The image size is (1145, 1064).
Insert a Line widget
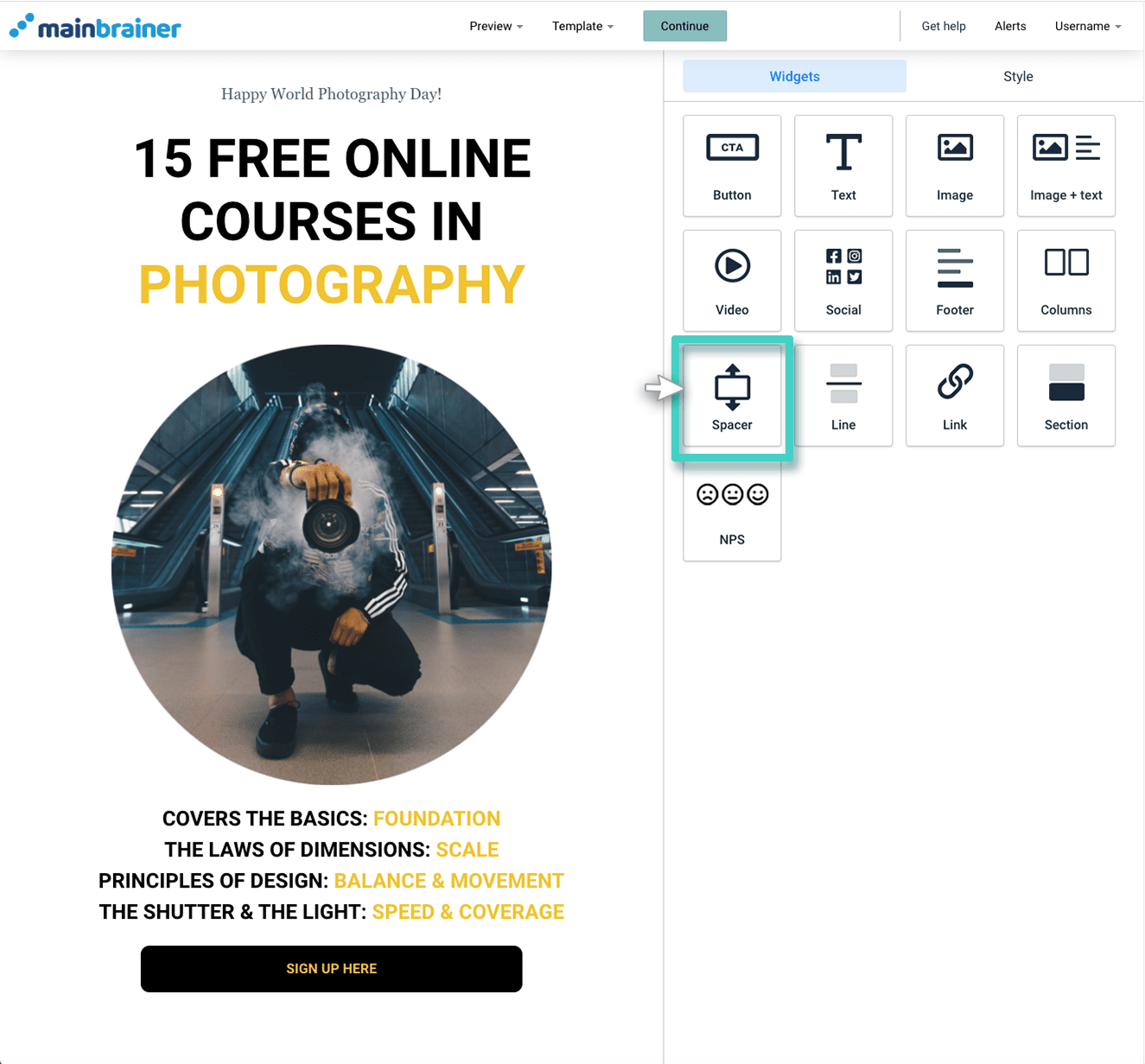(x=843, y=396)
